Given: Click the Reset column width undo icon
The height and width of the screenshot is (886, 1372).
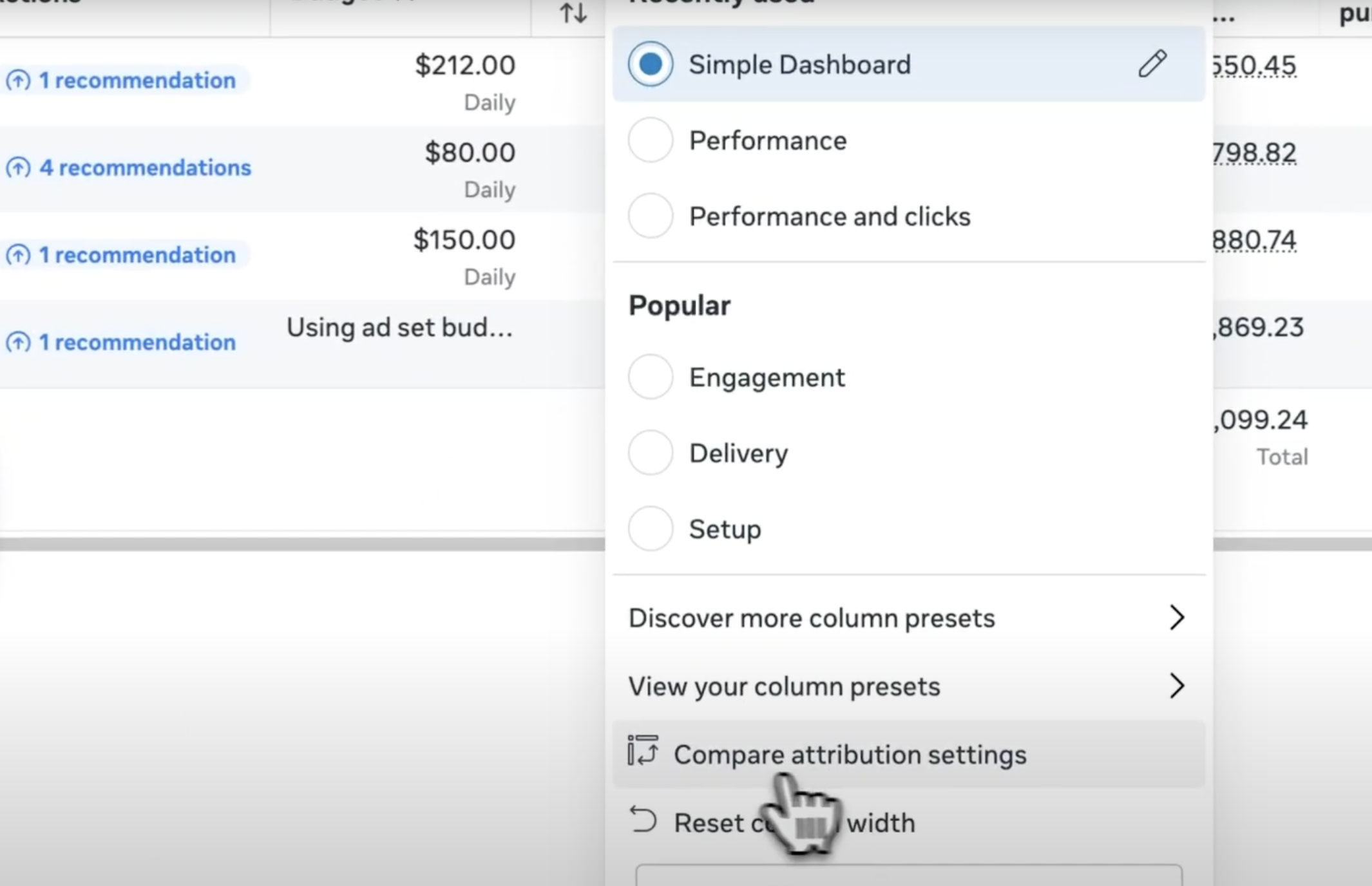Looking at the screenshot, I should point(643,820).
